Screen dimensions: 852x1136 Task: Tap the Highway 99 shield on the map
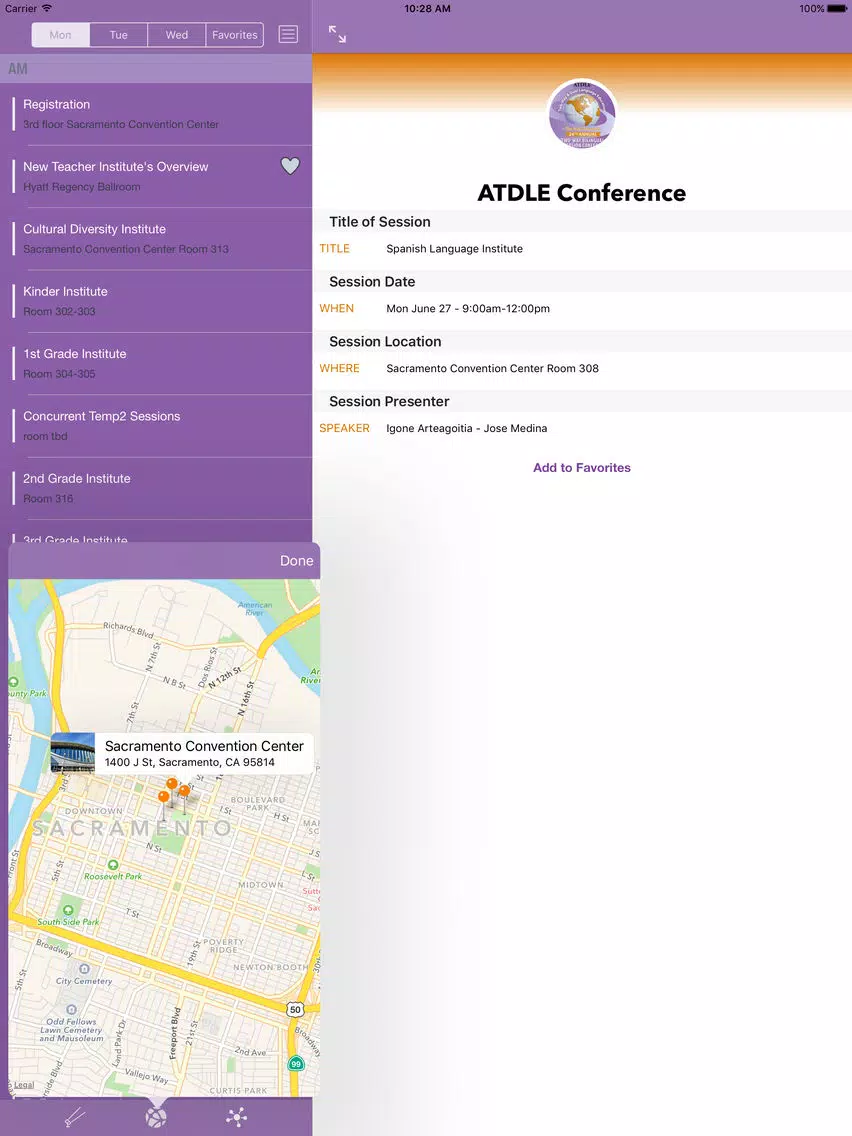(x=296, y=1064)
